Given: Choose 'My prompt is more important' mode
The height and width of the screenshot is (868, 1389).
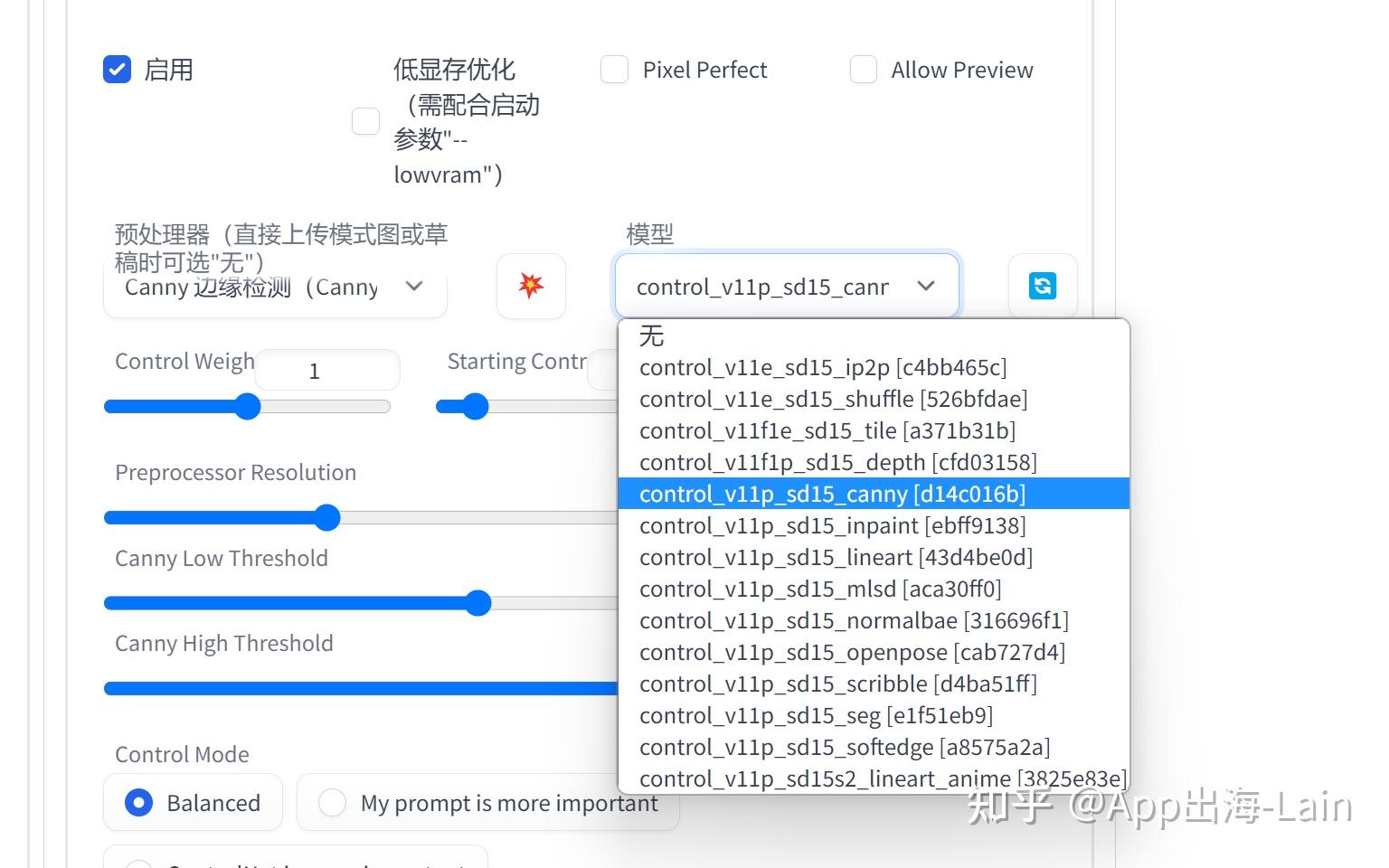Looking at the screenshot, I should point(332,802).
